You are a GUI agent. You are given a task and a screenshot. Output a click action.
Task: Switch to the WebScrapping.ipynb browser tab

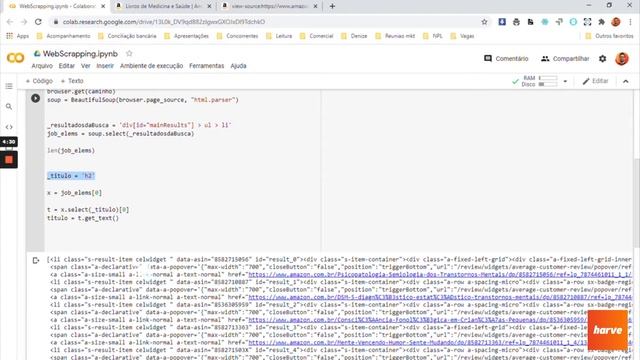point(57,7)
